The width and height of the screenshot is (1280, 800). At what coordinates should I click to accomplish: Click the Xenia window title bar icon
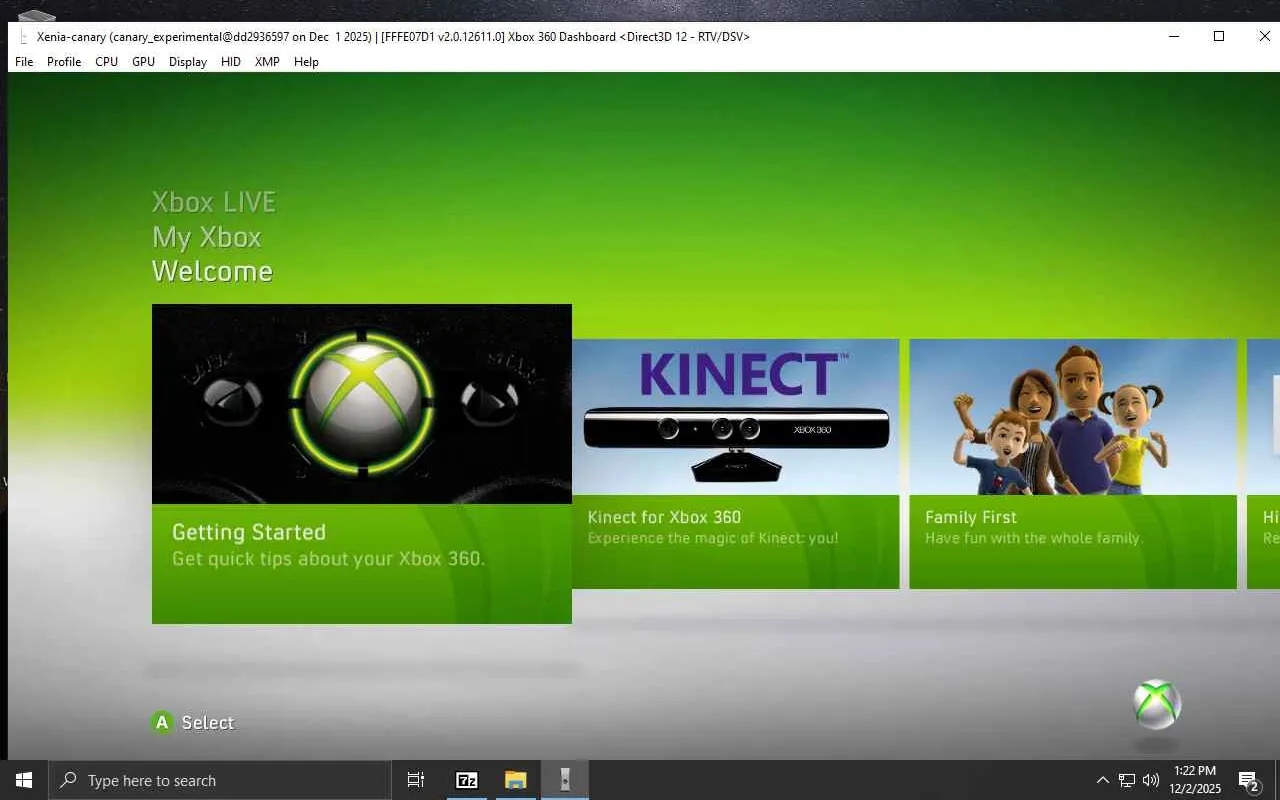[x=23, y=37]
